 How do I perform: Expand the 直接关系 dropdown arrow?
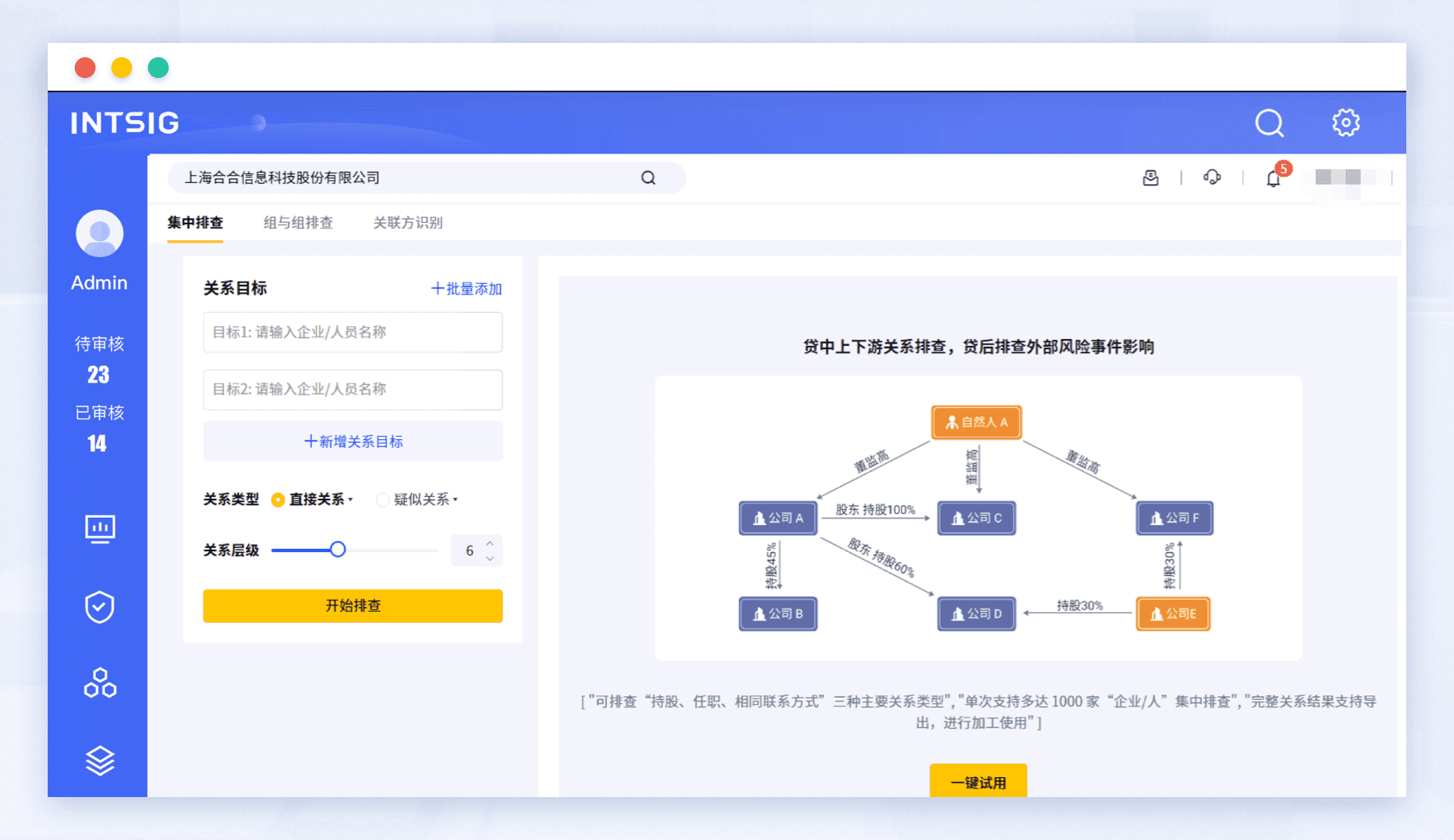click(350, 500)
